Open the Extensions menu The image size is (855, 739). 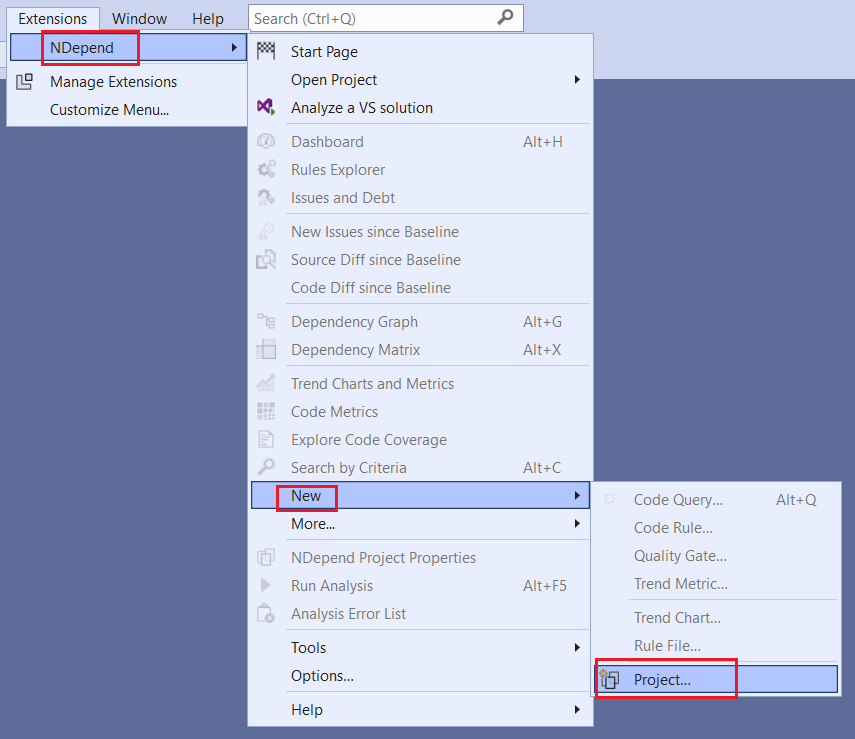pos(53,19)
